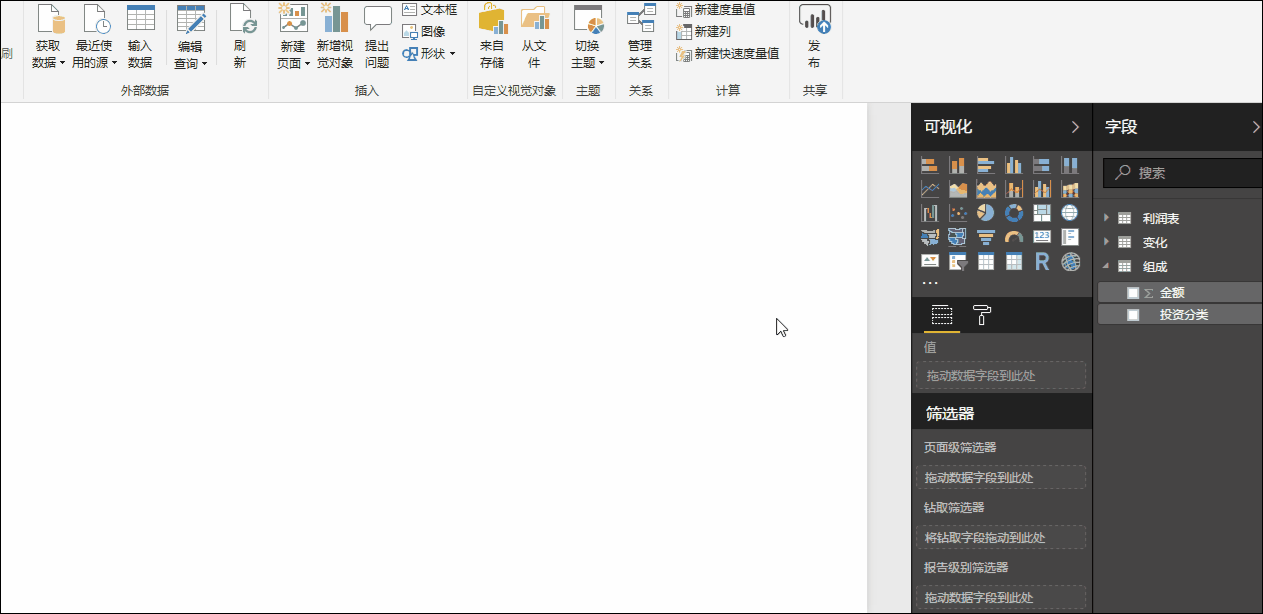Click 提出问题 ask a question
This screenshot has width=1263, height=614.
click(377, 37)
